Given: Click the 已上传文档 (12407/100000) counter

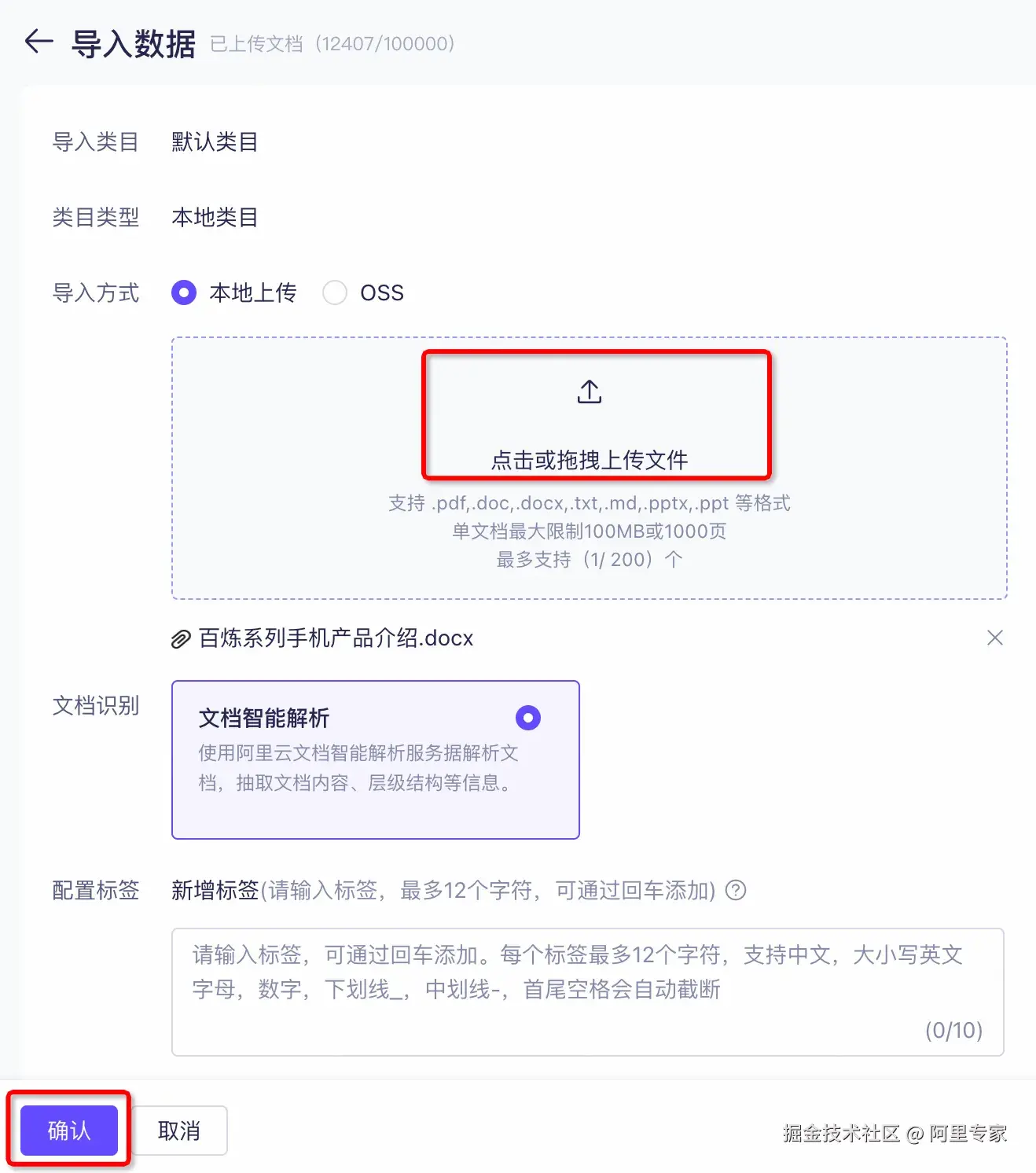Looking at the screenshot, I should 332,44.
